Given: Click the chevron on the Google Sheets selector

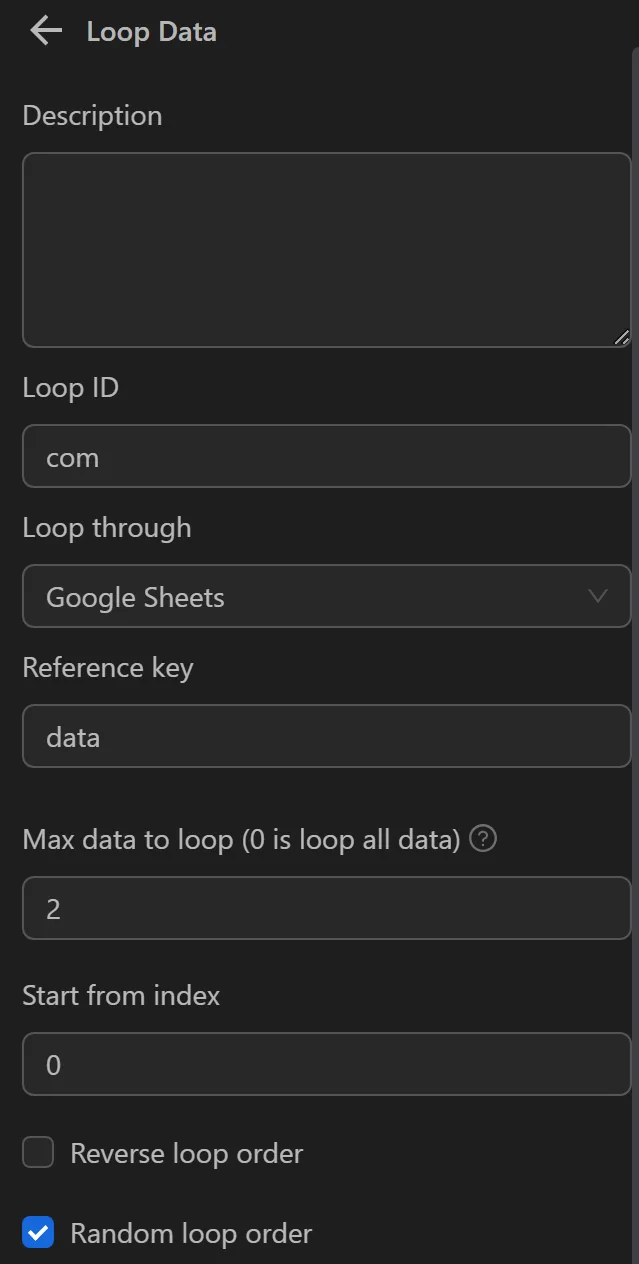Looking at the screenshot, I should (598, 596).
